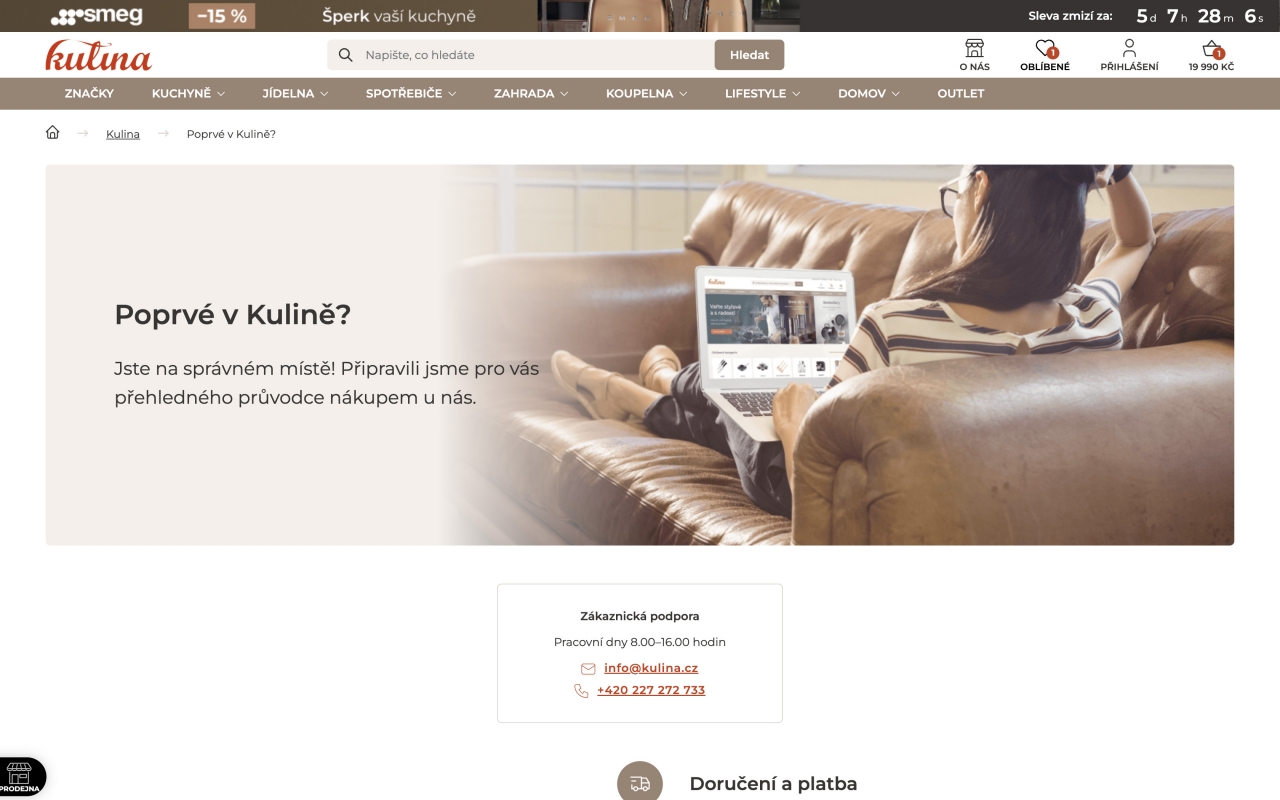Open the Značky menu item

(89, 93)
